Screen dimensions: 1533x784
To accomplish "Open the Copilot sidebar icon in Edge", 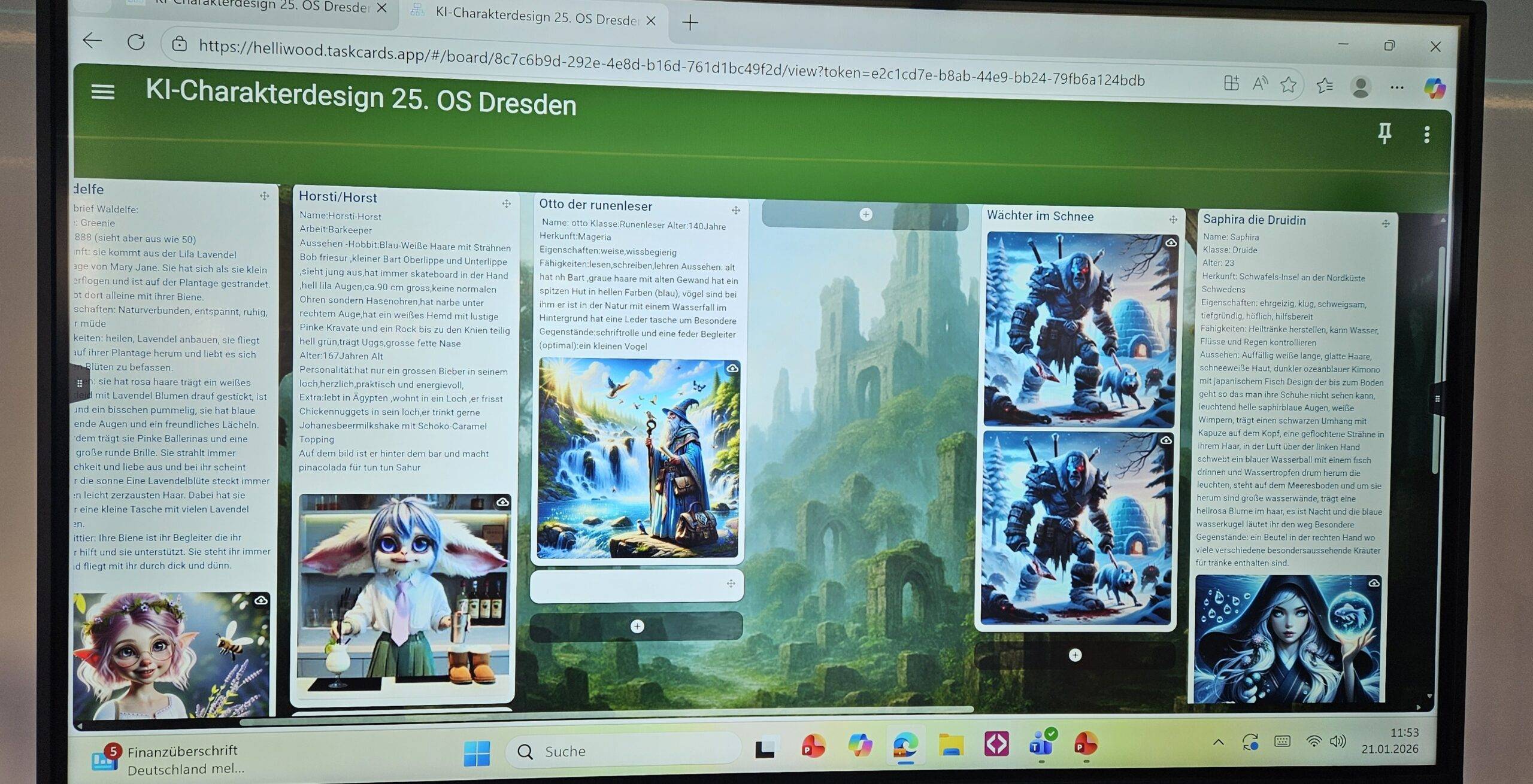I will 1435,89.
